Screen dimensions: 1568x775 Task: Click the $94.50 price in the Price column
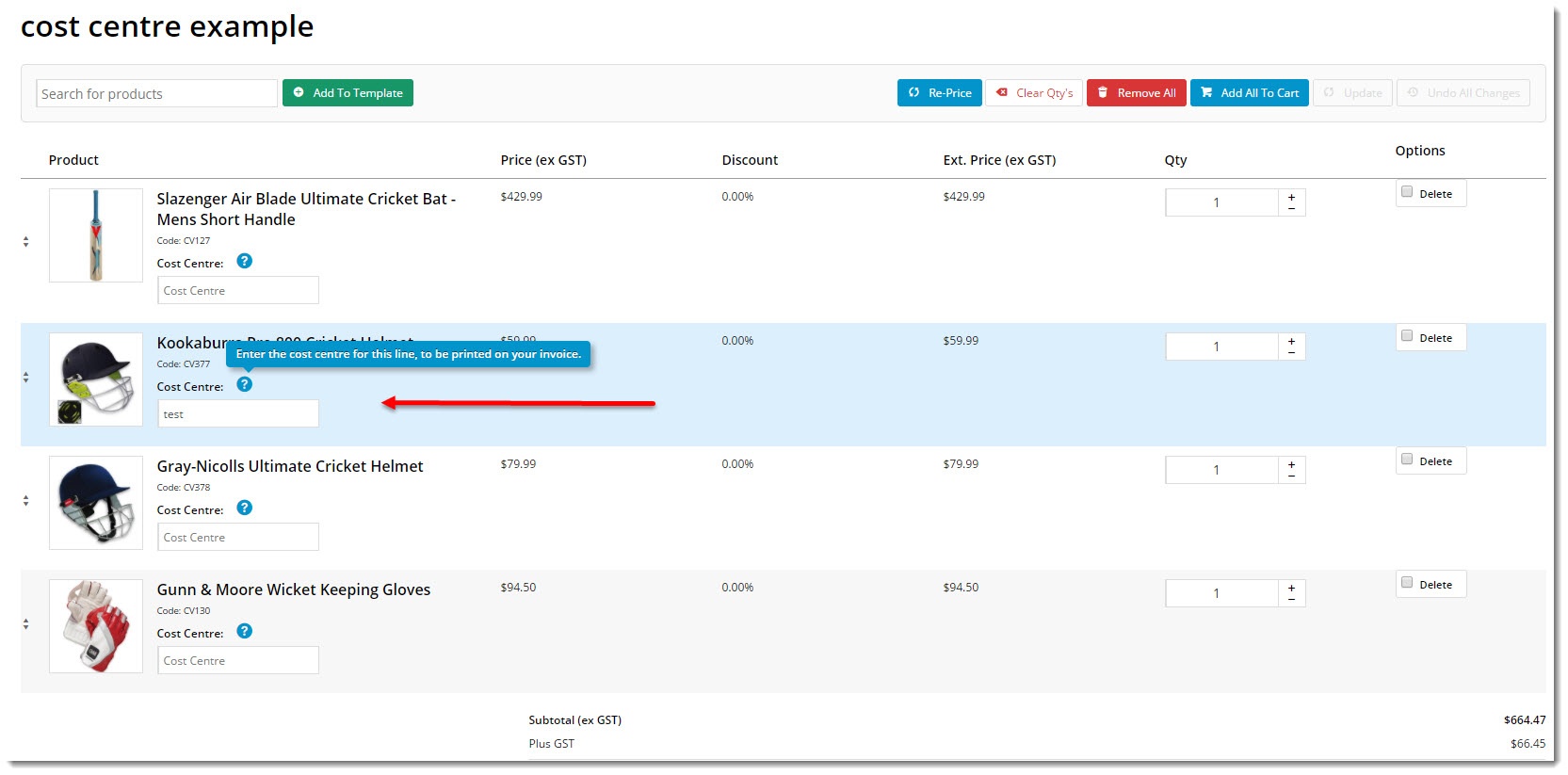pyautogui.click(x=518, y=588)
